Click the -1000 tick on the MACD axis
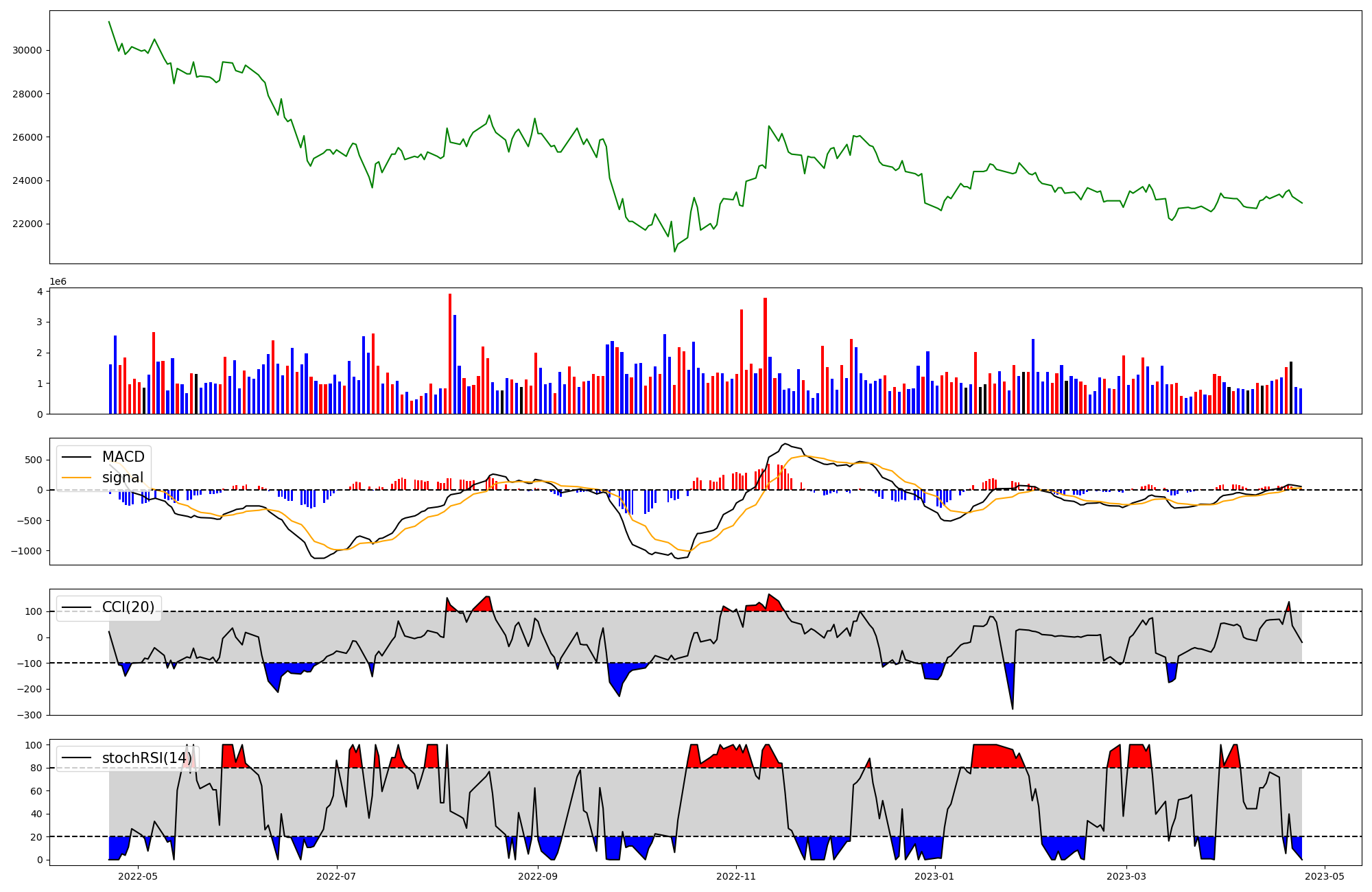Screen dimensions: 1372x892 (27, 551)
